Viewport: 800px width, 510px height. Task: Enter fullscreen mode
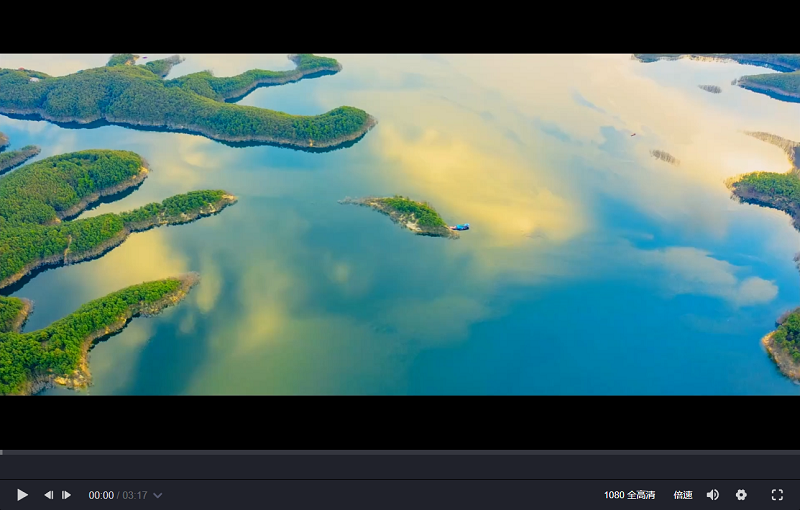point(777,495)
